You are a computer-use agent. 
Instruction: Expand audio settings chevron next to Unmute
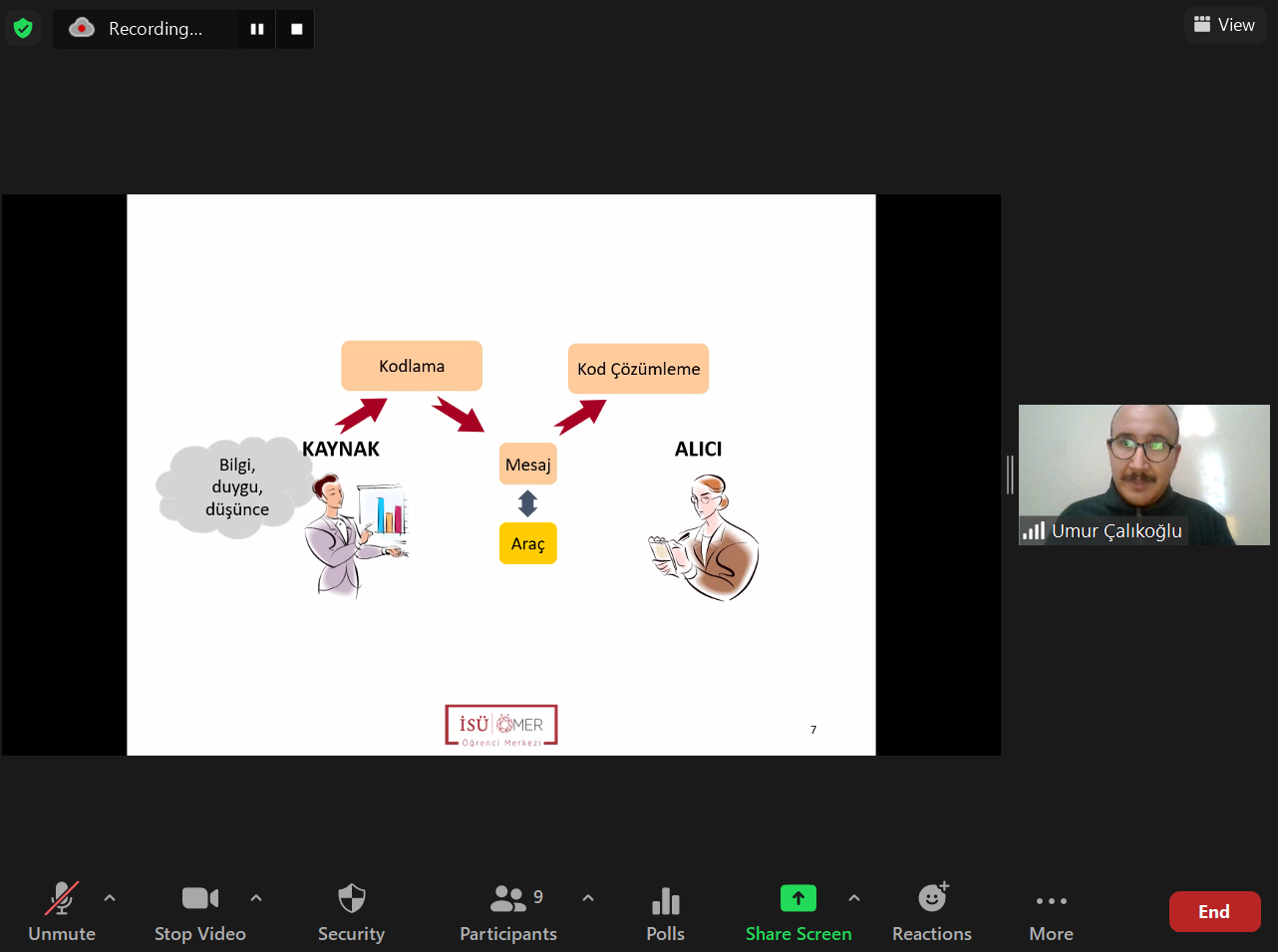tap(110, 898)
